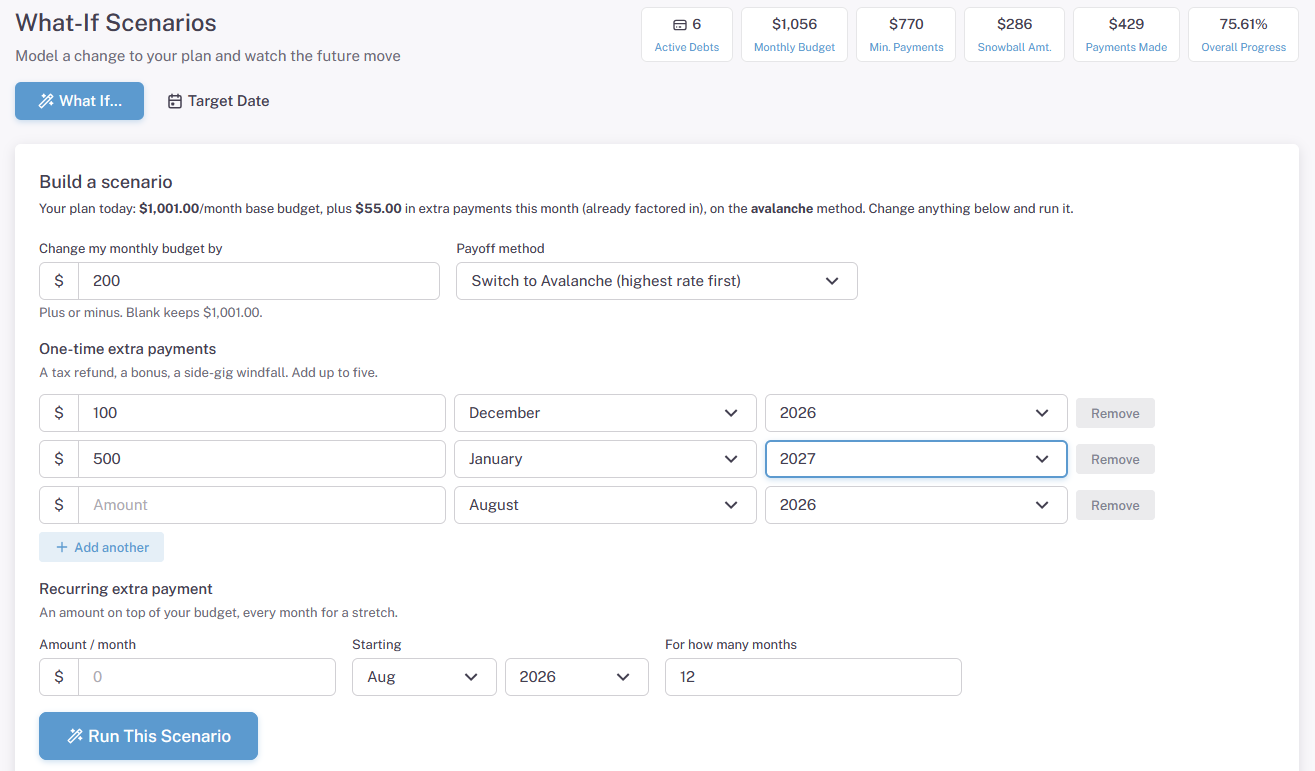1315x771 pixels.
Task: Click the Active Debts stat tile
Action: 687,35
